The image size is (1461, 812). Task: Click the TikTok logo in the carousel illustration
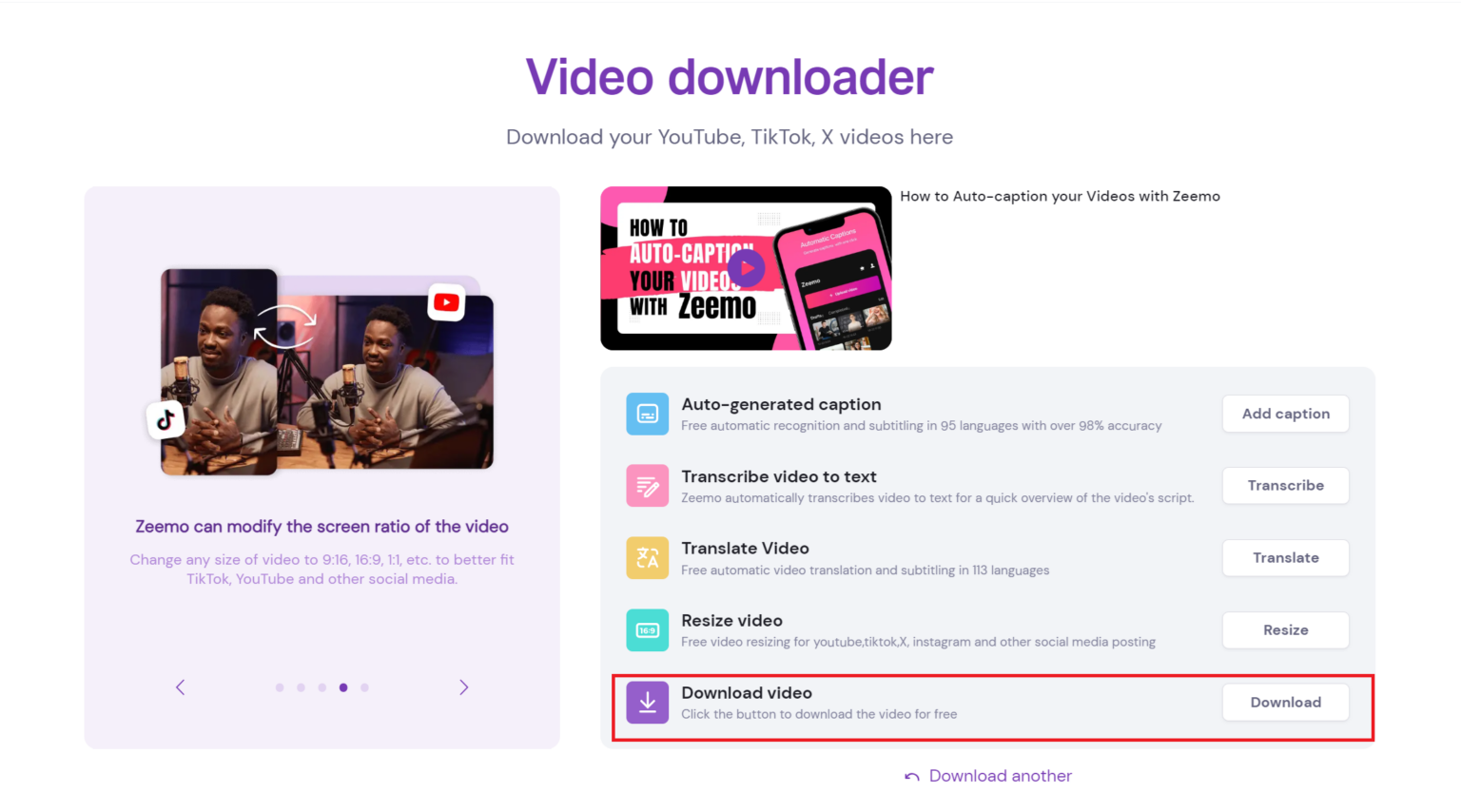click(x=166, y=419)
